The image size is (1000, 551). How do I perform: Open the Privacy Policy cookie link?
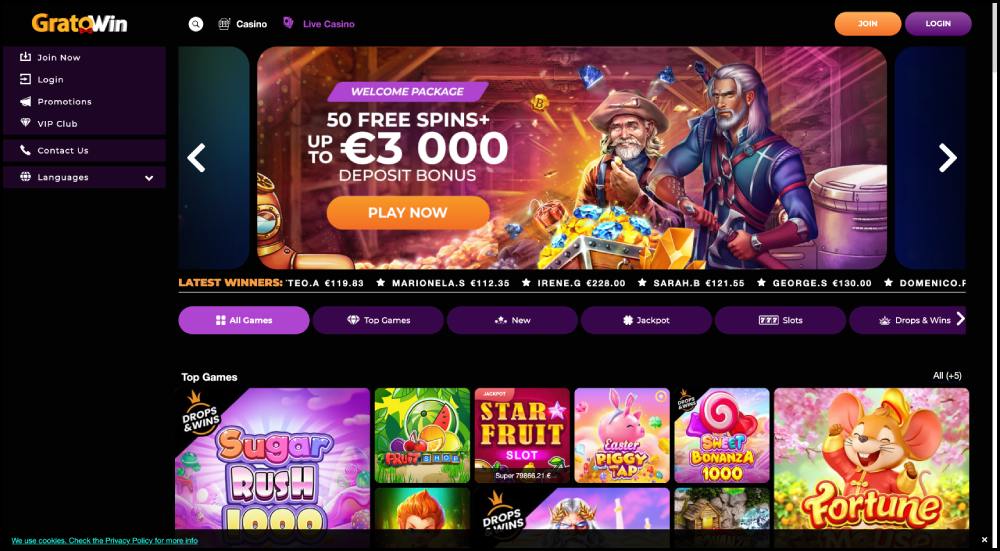[x=105, y=541]
